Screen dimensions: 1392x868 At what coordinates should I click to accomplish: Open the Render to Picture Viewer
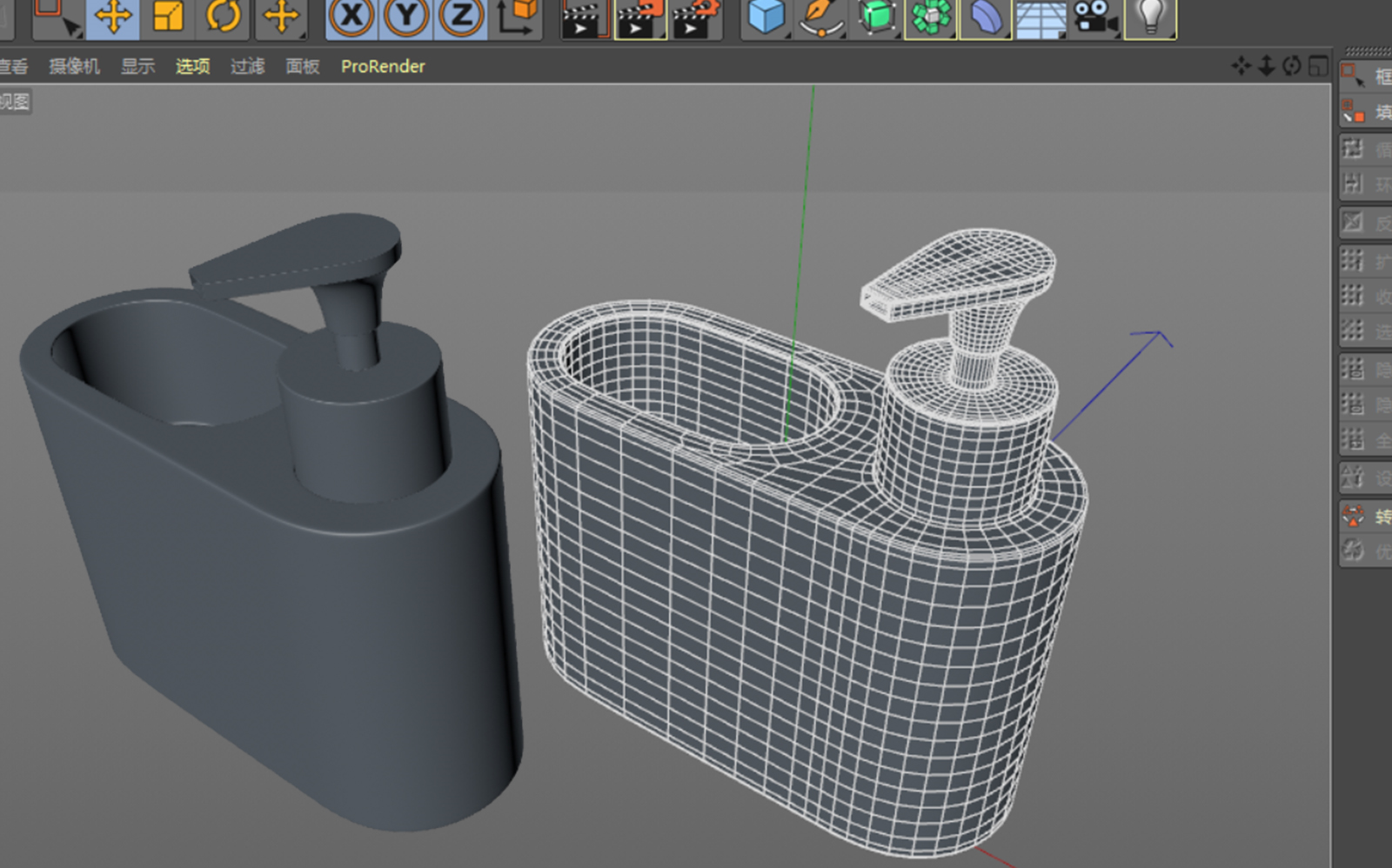tap(641, 19)
